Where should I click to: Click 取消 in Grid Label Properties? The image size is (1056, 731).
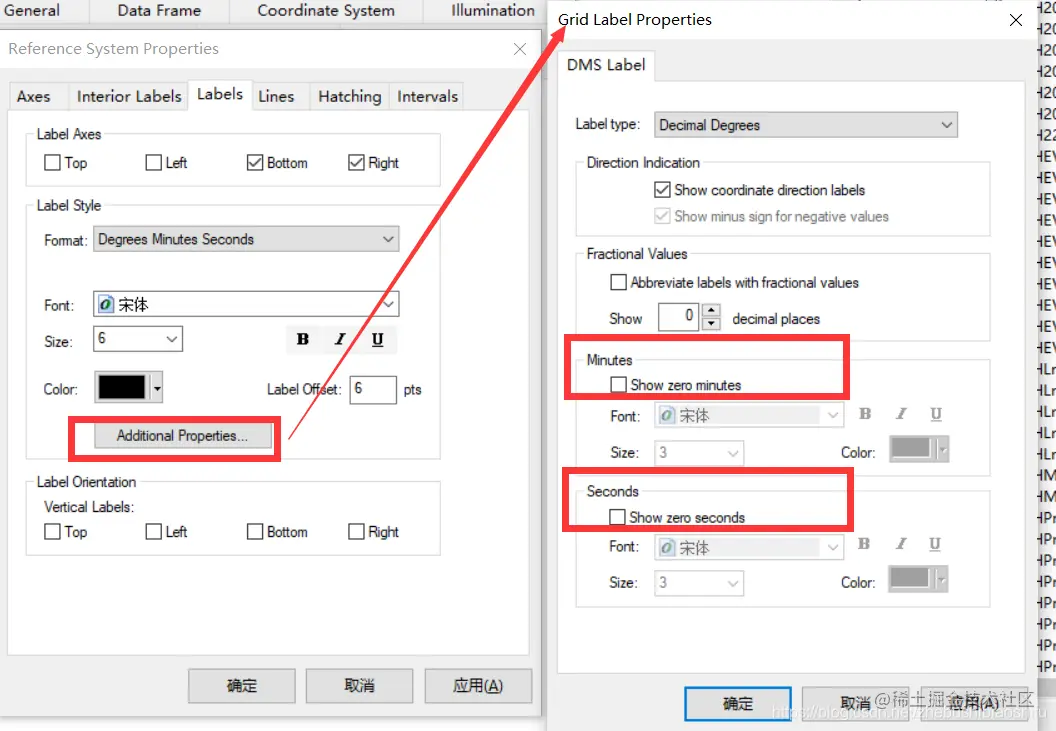point(855,703)
